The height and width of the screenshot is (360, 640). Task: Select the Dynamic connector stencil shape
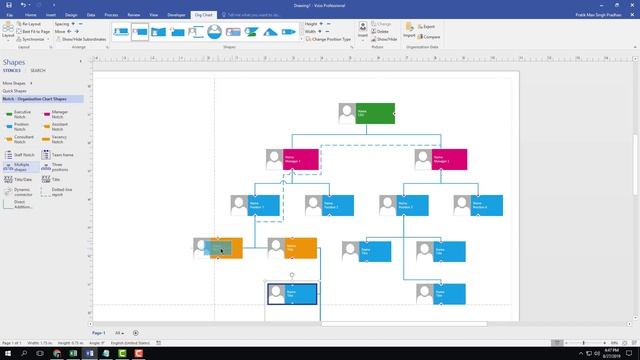click(x=19, y=192)
